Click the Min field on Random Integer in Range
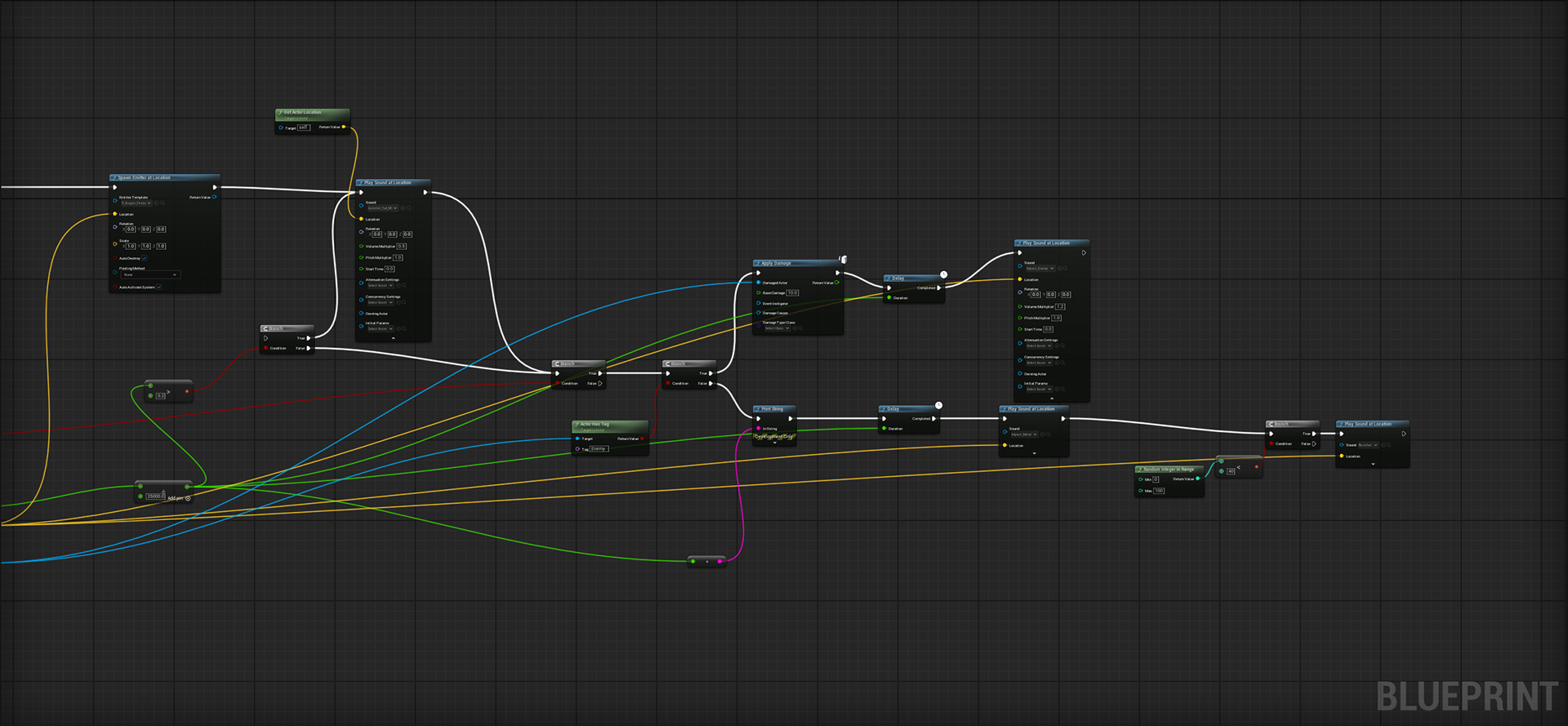 coord(1156,479)
